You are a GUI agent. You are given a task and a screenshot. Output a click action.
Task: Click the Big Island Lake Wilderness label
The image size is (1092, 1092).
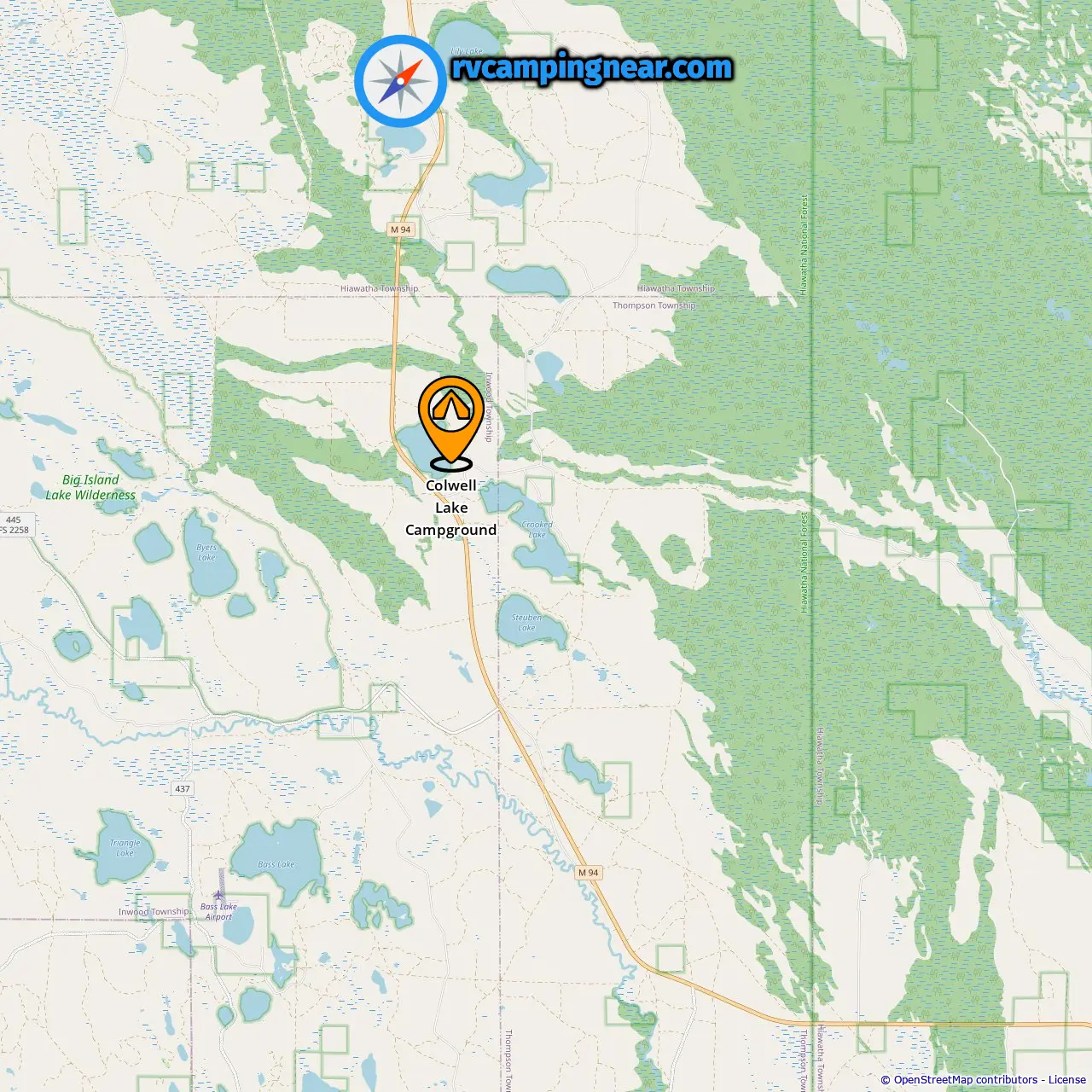(x=90, y=487)
